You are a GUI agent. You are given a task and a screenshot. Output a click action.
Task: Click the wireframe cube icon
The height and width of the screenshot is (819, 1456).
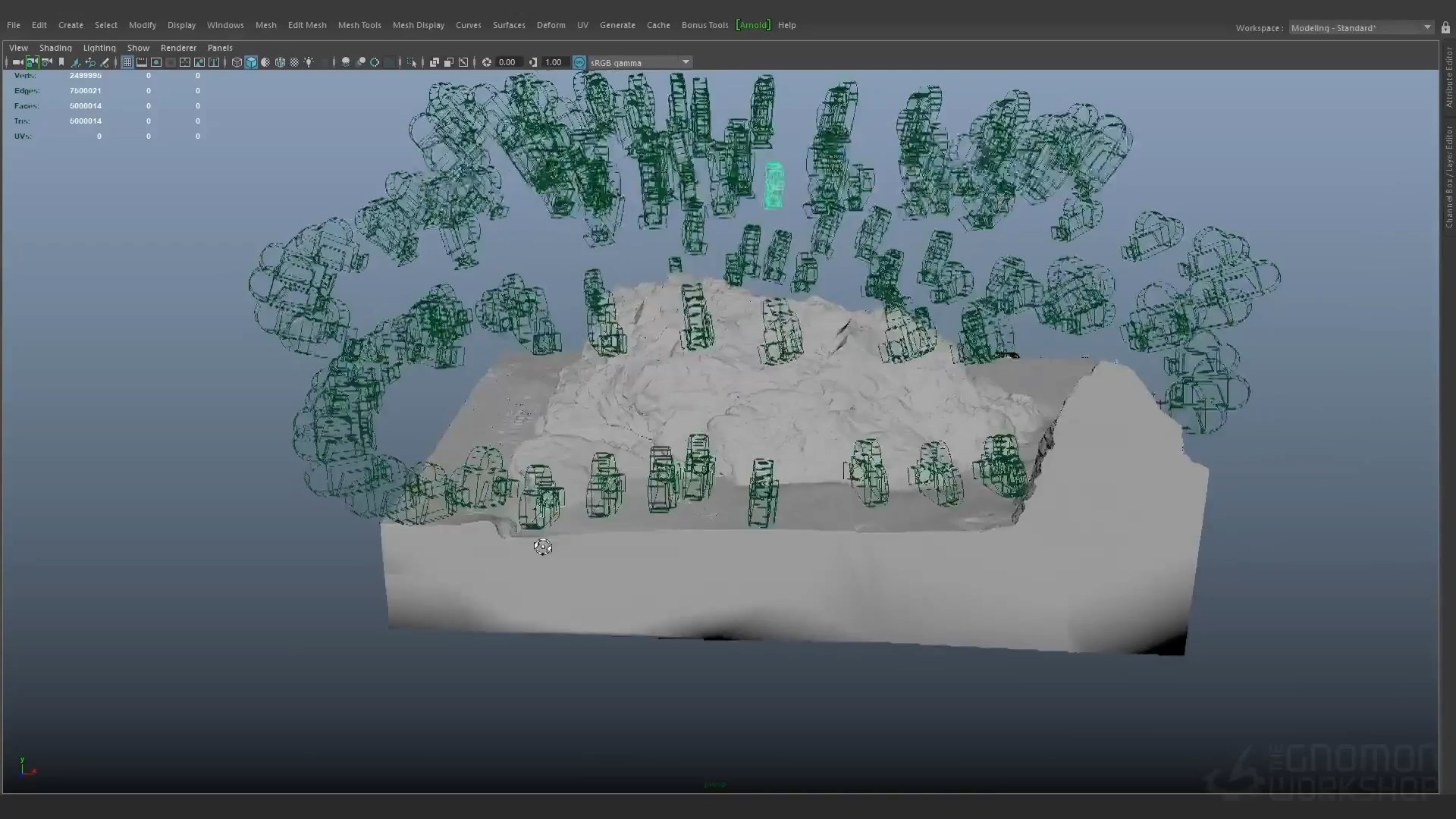click(237, 62)
